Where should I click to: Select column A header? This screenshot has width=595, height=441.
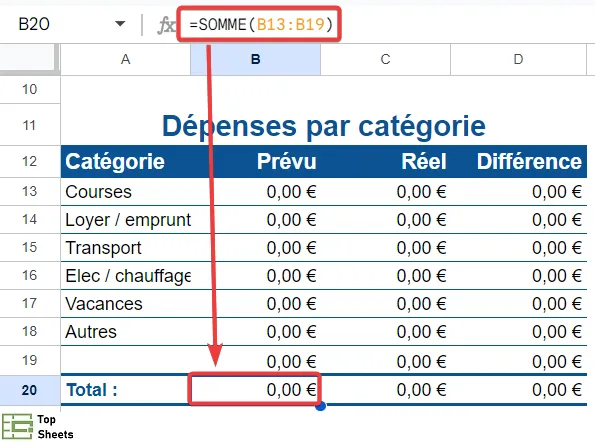click(x=126, y=60)
